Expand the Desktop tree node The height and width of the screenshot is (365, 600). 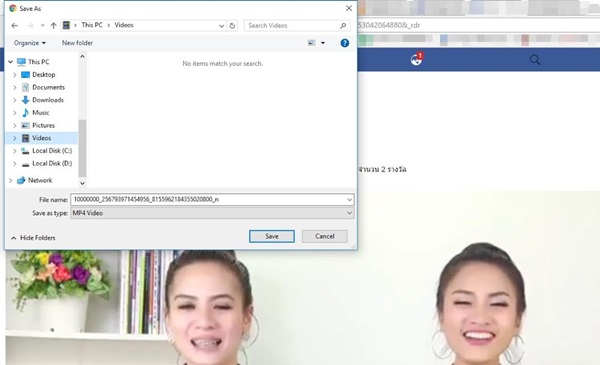pyautogui.click(x=15, y=75)
